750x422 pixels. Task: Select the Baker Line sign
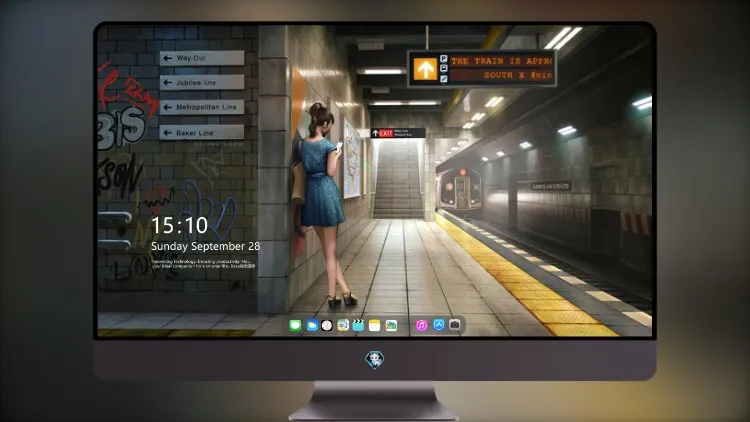click(x=202, y=133)
